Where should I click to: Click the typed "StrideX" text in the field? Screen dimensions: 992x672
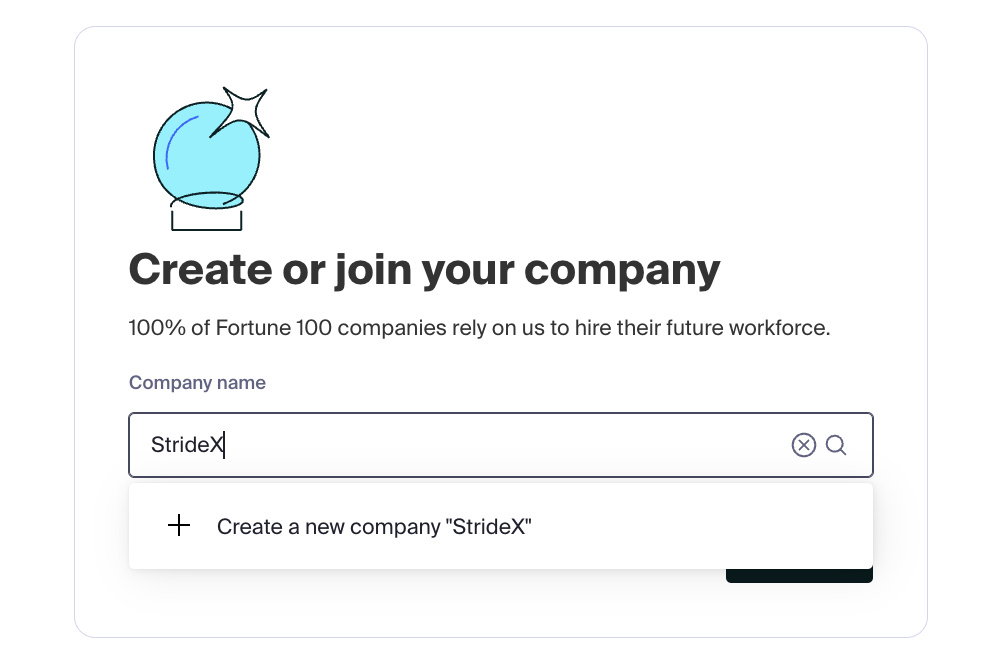click(x=186, y=445)
